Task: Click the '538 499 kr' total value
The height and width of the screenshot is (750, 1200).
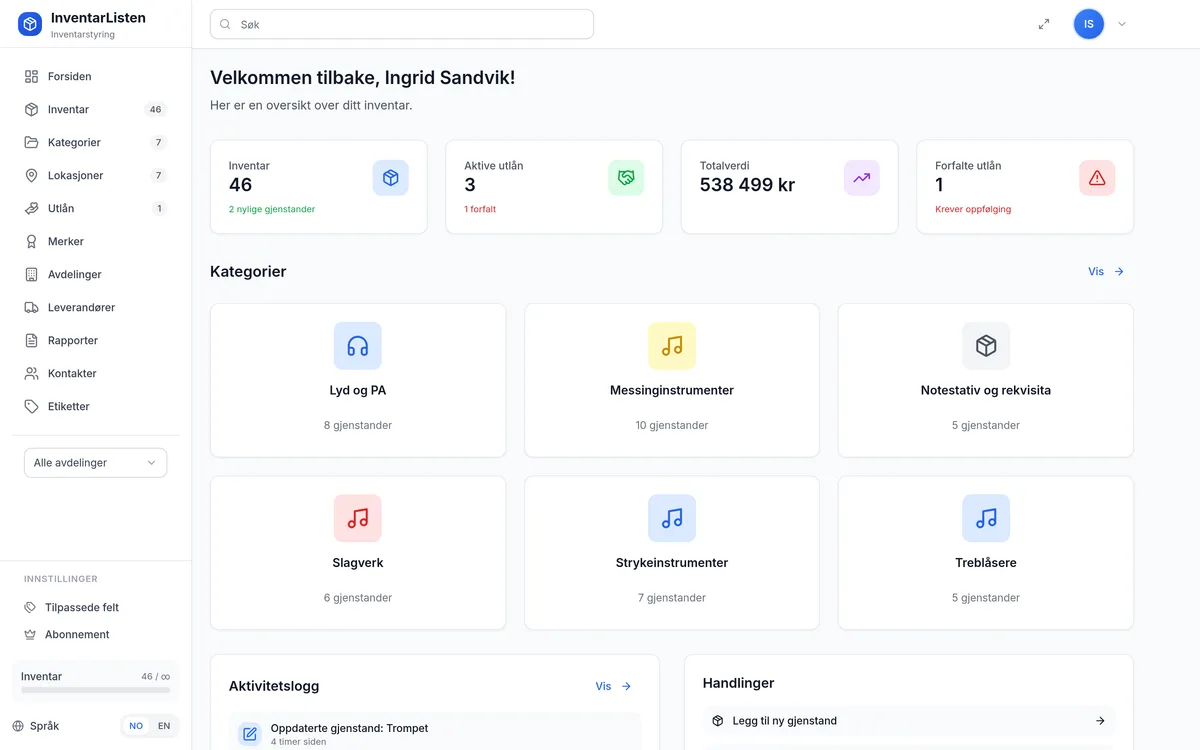Action: pos(747,185)
